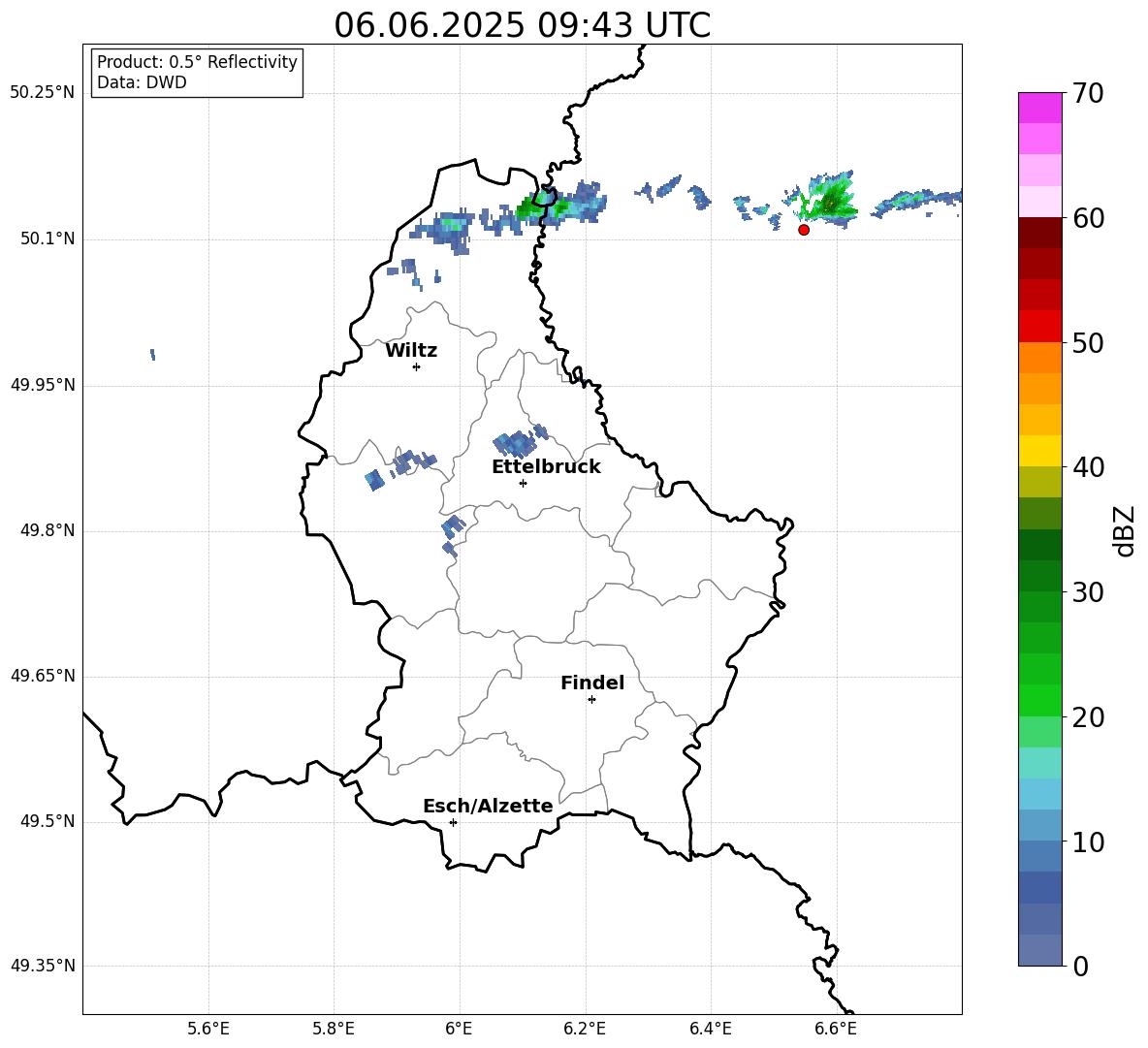Image resolution: width=1148 pixels, height=1048 pixels.
Task: Click the light blue colorbar segment above 10
Action: coord(1039,825)
